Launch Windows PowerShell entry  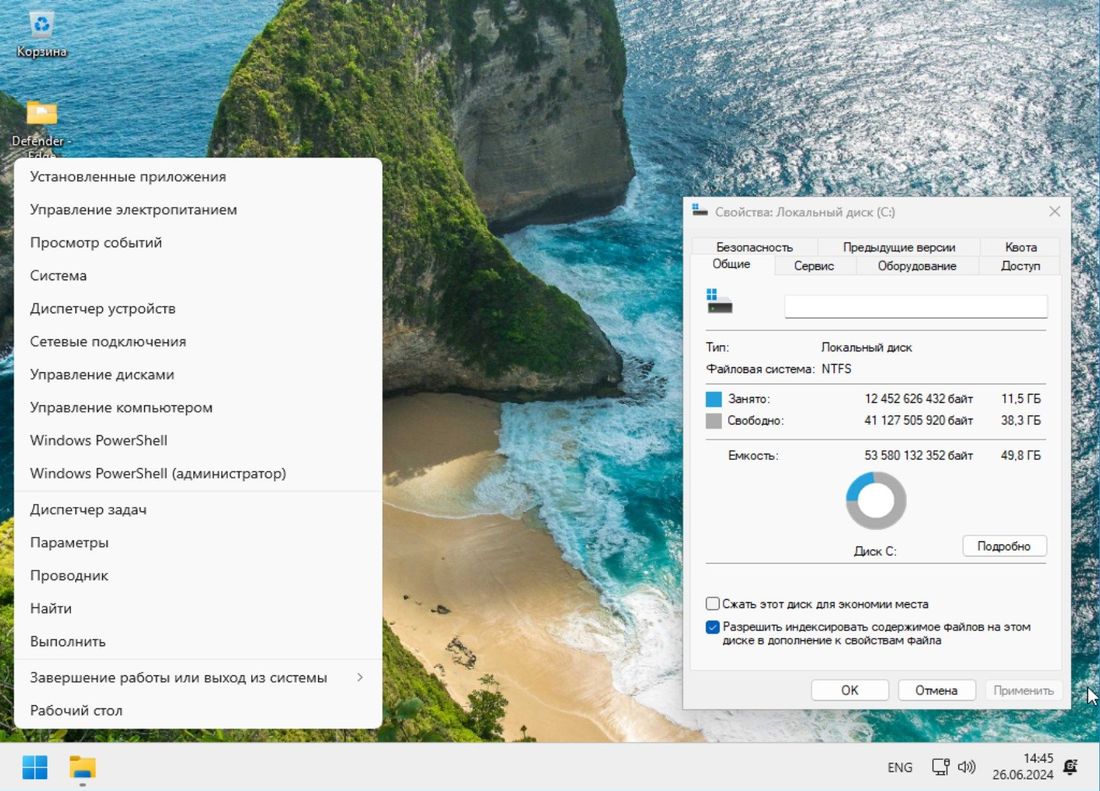click(x=198, y=440)
